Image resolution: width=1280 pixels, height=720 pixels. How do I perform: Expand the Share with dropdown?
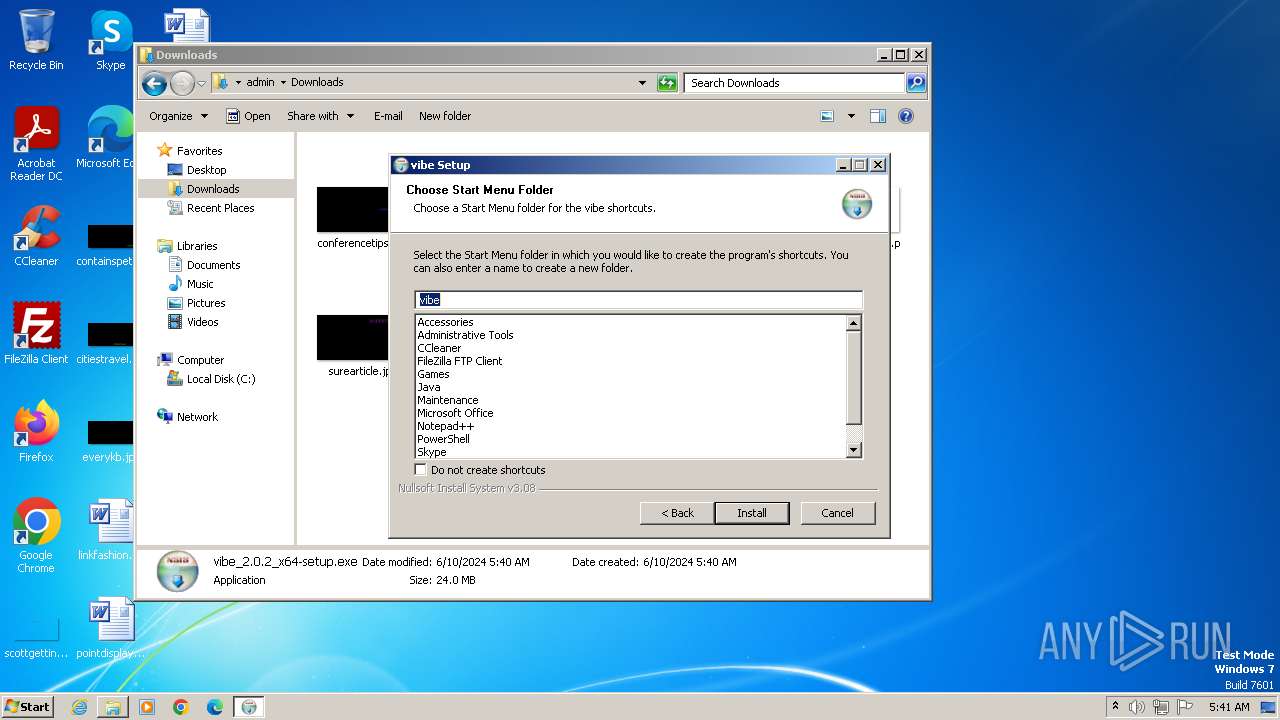coord(320,116)
